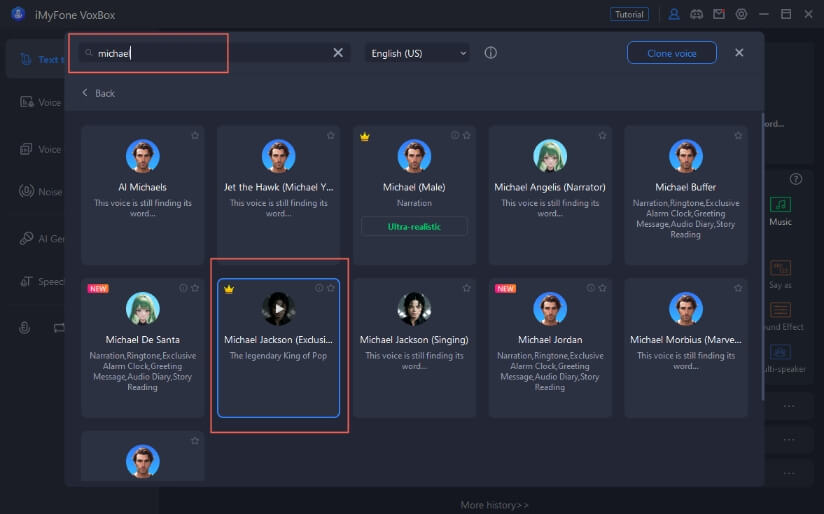Open info icon on Michael (Male) card

point(455,135)
